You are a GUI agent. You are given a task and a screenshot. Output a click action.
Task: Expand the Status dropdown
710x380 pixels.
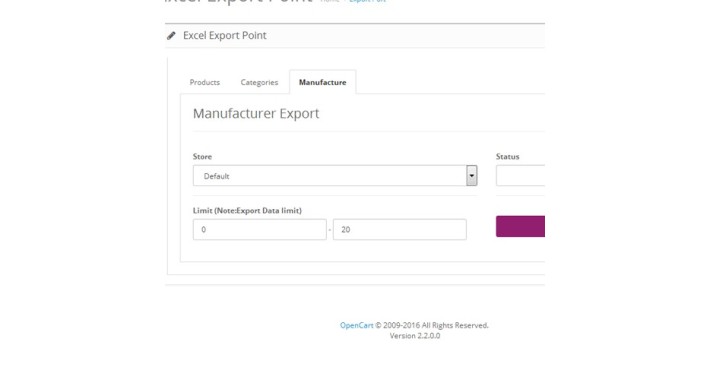(520, 176)
